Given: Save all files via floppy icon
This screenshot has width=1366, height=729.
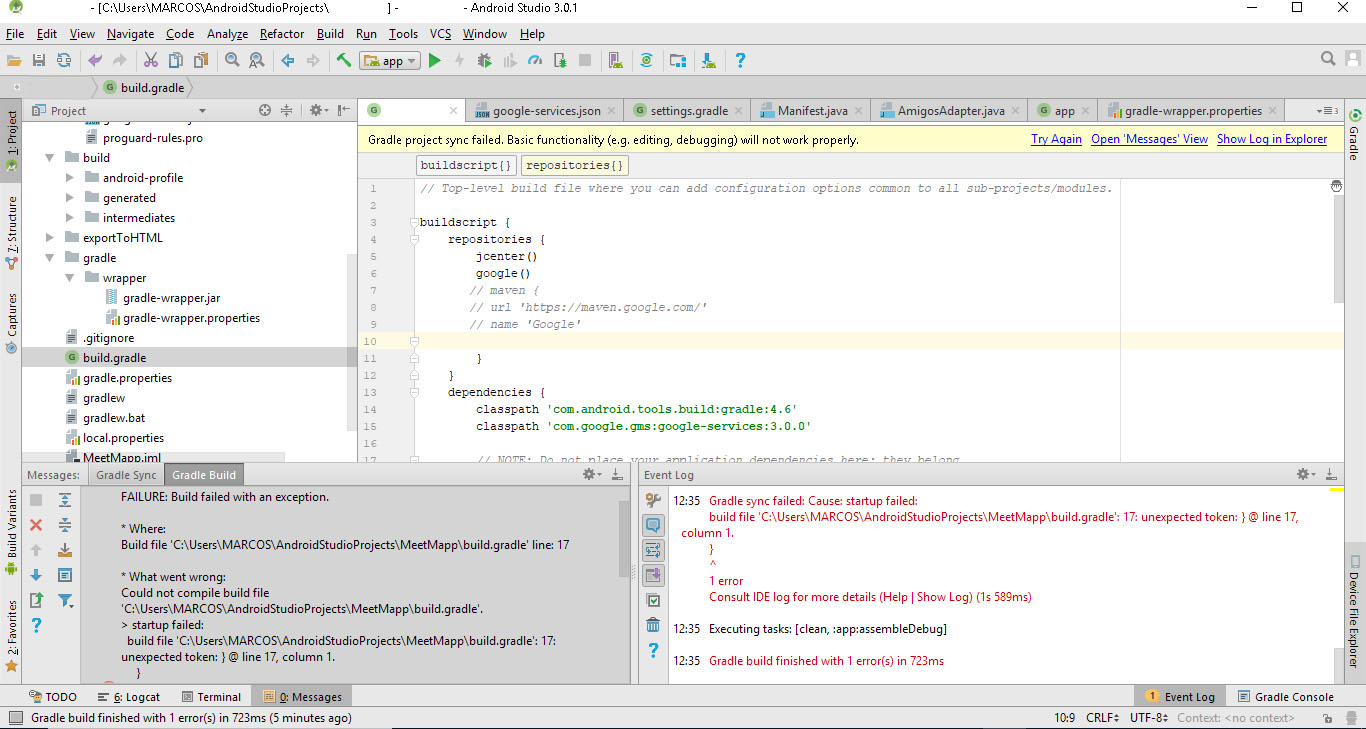Looking at the screenshot, I should click(39, 61).
